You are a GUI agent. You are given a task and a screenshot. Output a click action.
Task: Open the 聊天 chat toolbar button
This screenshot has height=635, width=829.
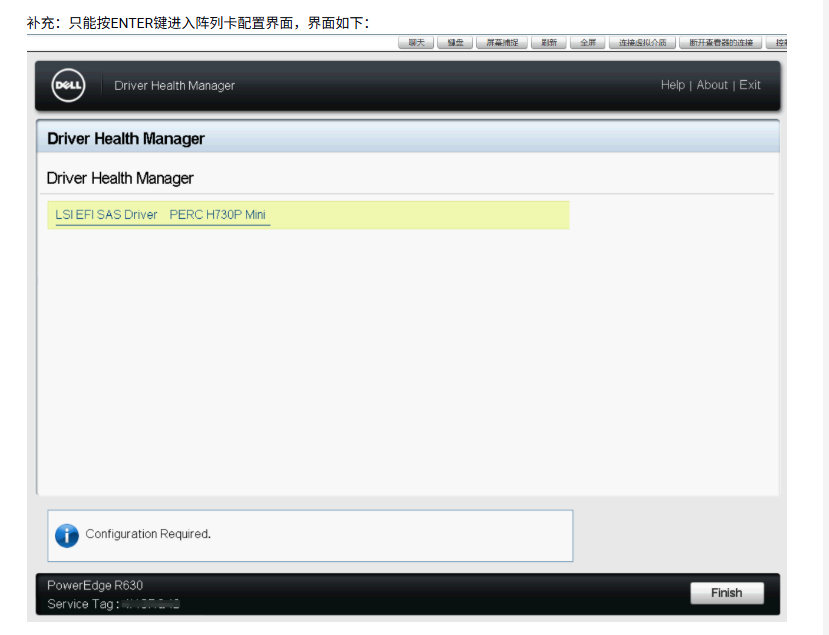416,43
